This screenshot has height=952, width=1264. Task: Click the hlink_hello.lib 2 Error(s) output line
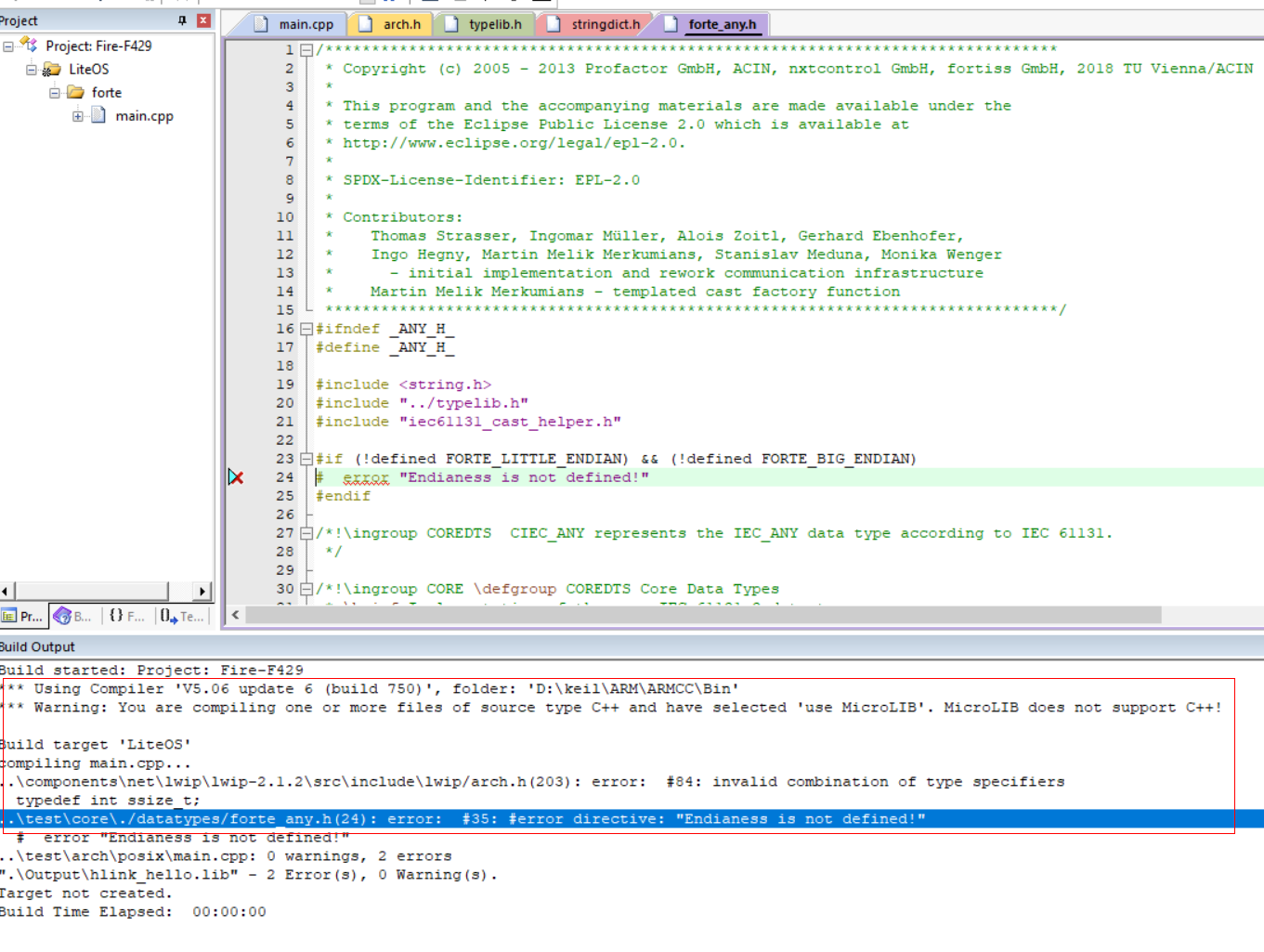249,875
